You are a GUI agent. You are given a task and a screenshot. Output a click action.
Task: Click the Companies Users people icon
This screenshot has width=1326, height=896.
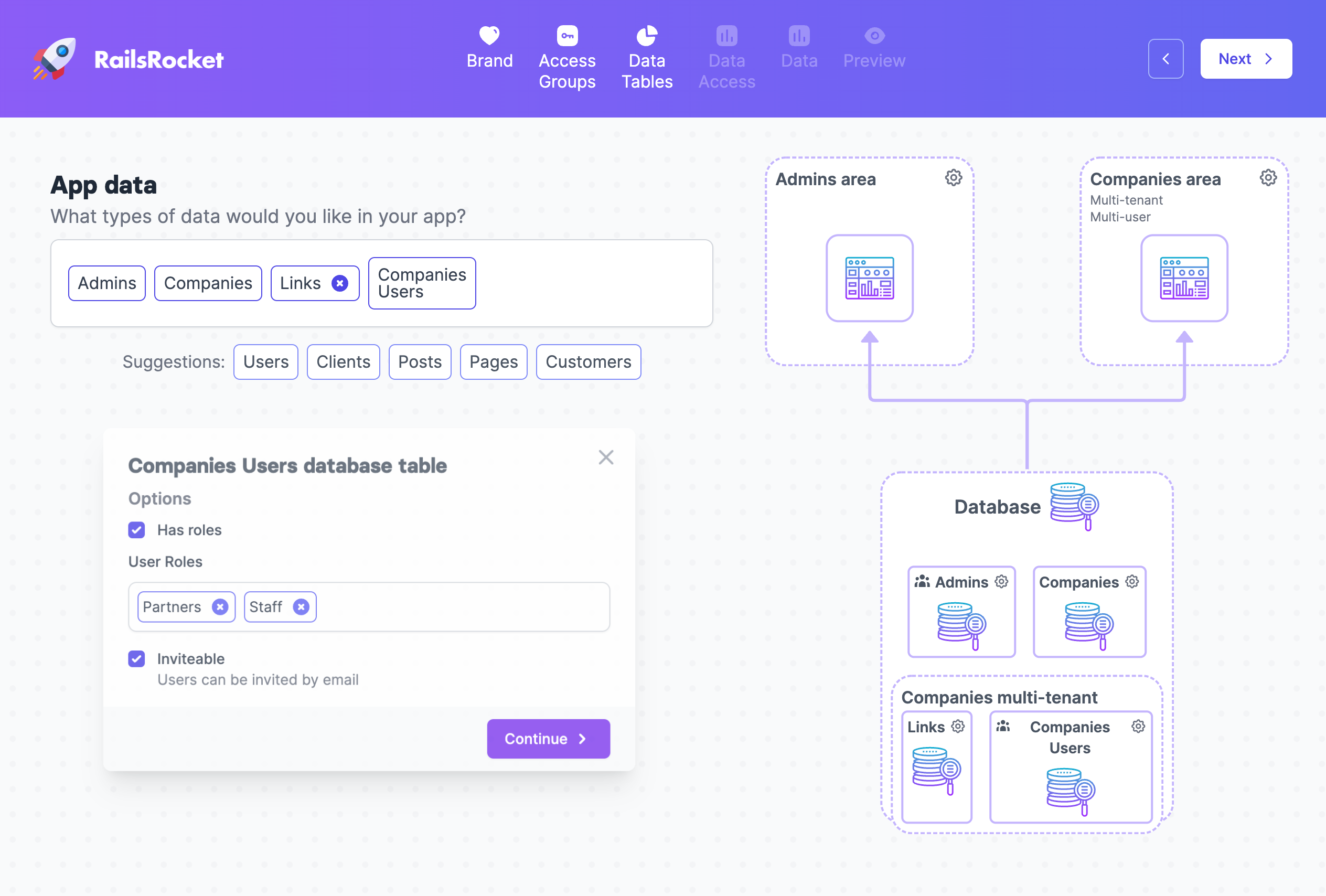click(x=1003, y=726)
